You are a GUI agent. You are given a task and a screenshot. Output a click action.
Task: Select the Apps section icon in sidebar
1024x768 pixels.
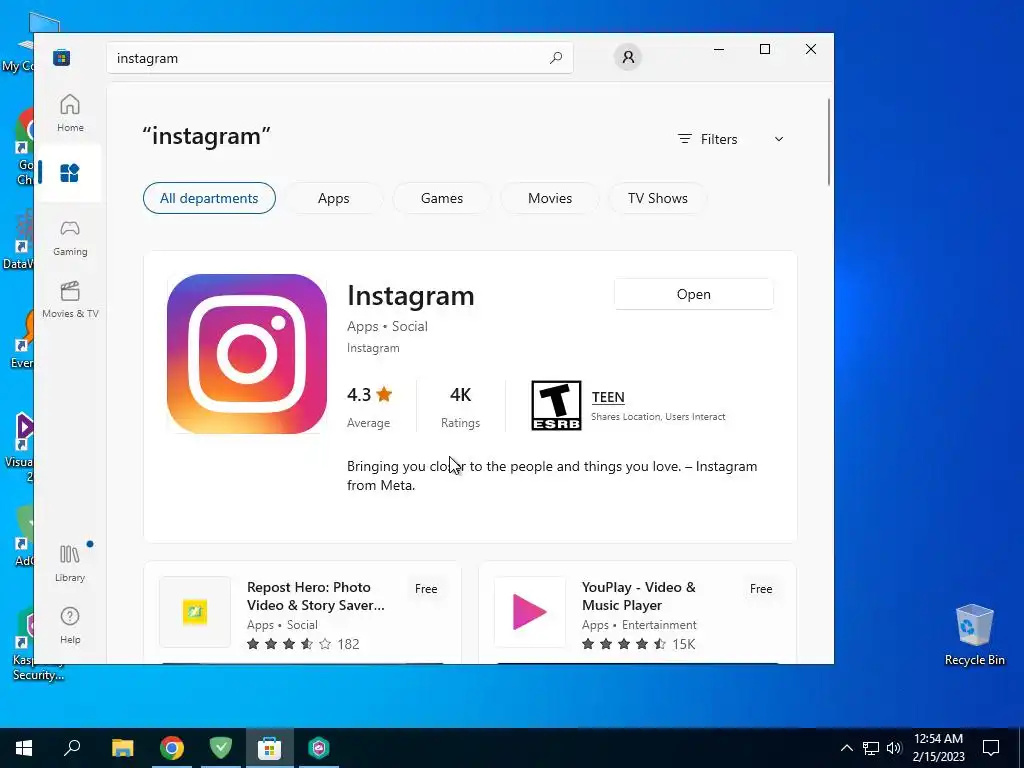pyautogui.click(x=70, y=173)
